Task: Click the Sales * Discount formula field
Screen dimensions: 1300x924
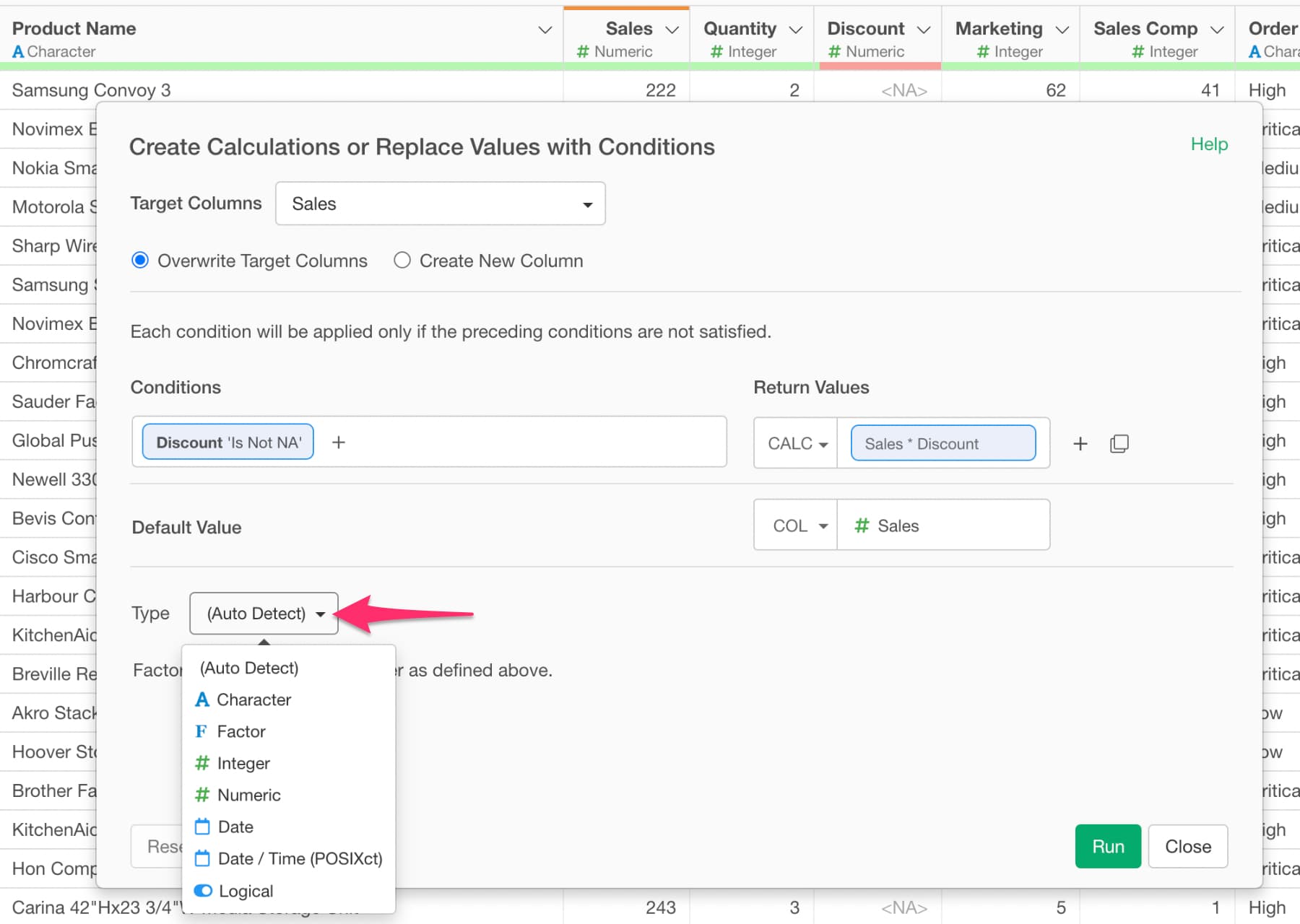Action: point(942,444)
